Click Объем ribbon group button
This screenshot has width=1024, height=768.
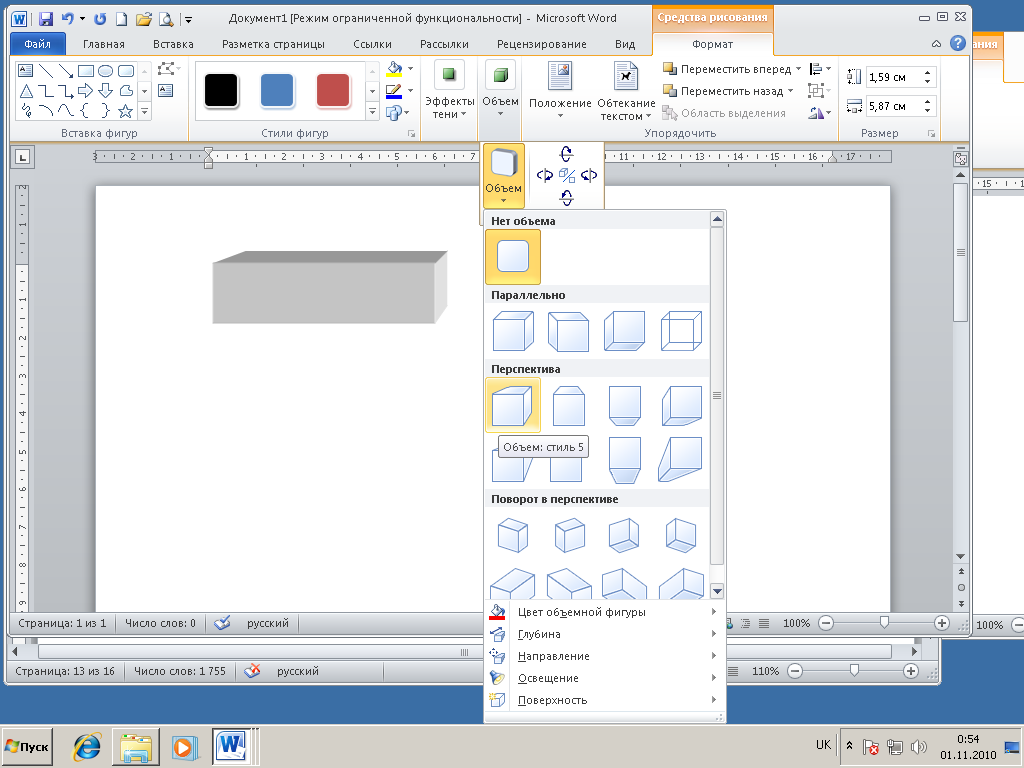coord(500,89)
